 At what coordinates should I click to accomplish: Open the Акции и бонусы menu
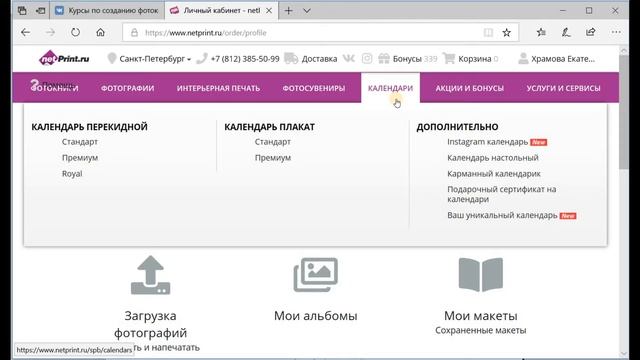click(469, 88)
